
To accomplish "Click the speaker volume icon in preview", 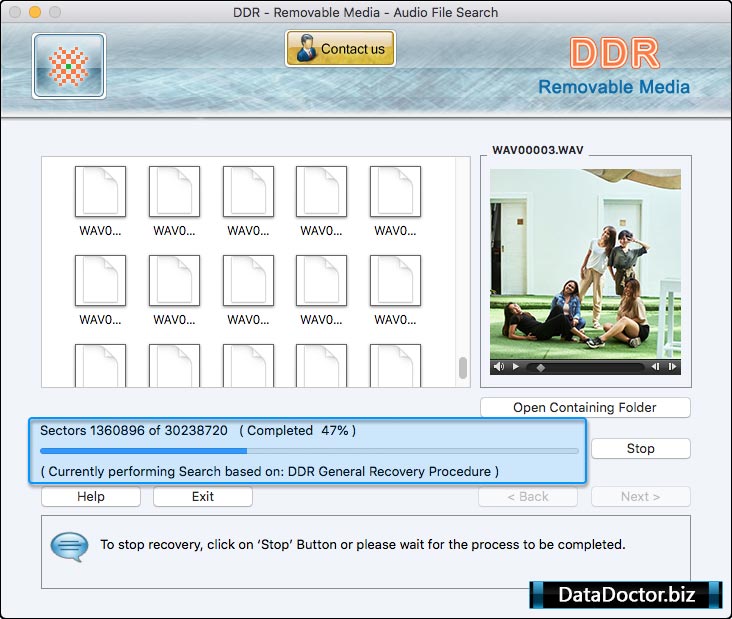I will [499, 366].
